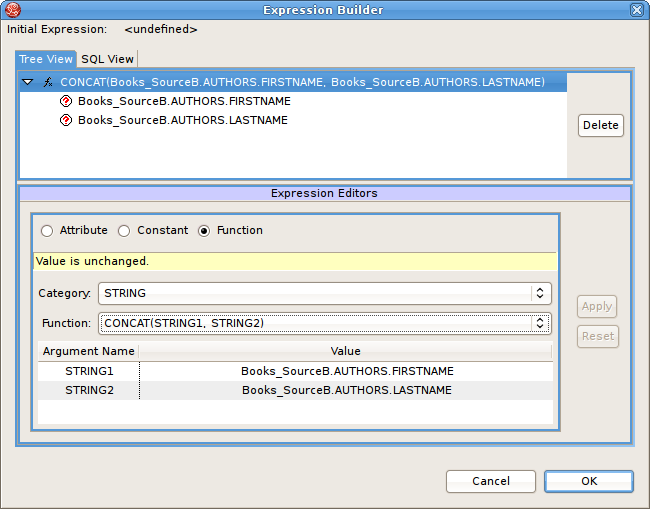Image resolution: width=650 pixels, height=509 pixels.
Task: Click the red icon beside Books_SourceB.AUTHORS.LASTNAME
Action: (x=66, y=120)
